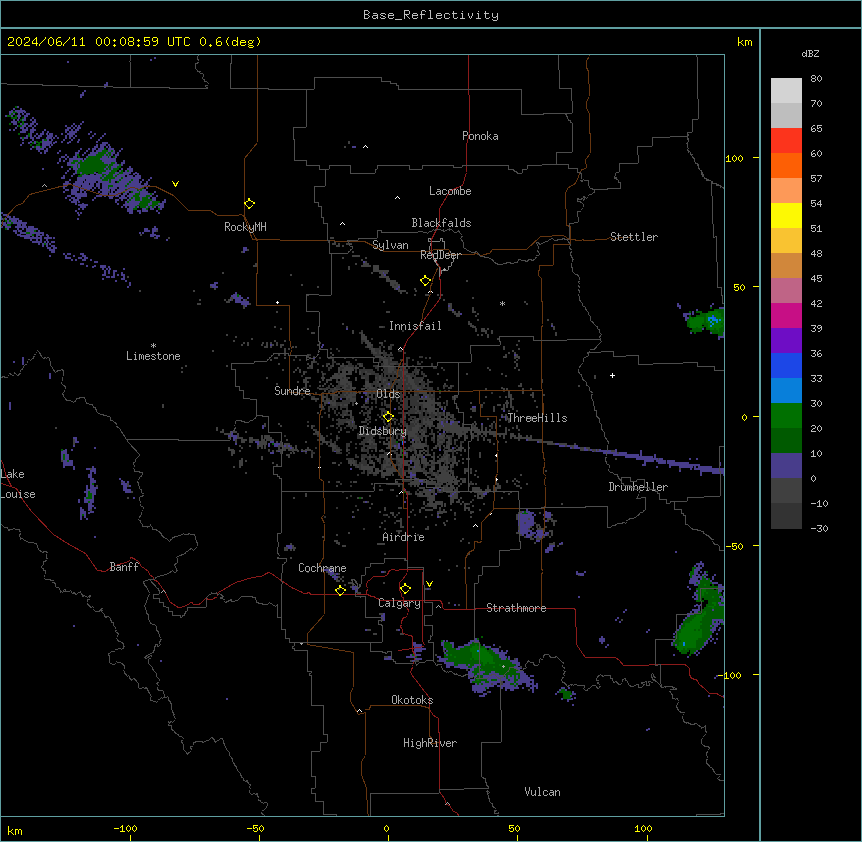Select the blue 33-36 dBZ legend swatch

786,365
